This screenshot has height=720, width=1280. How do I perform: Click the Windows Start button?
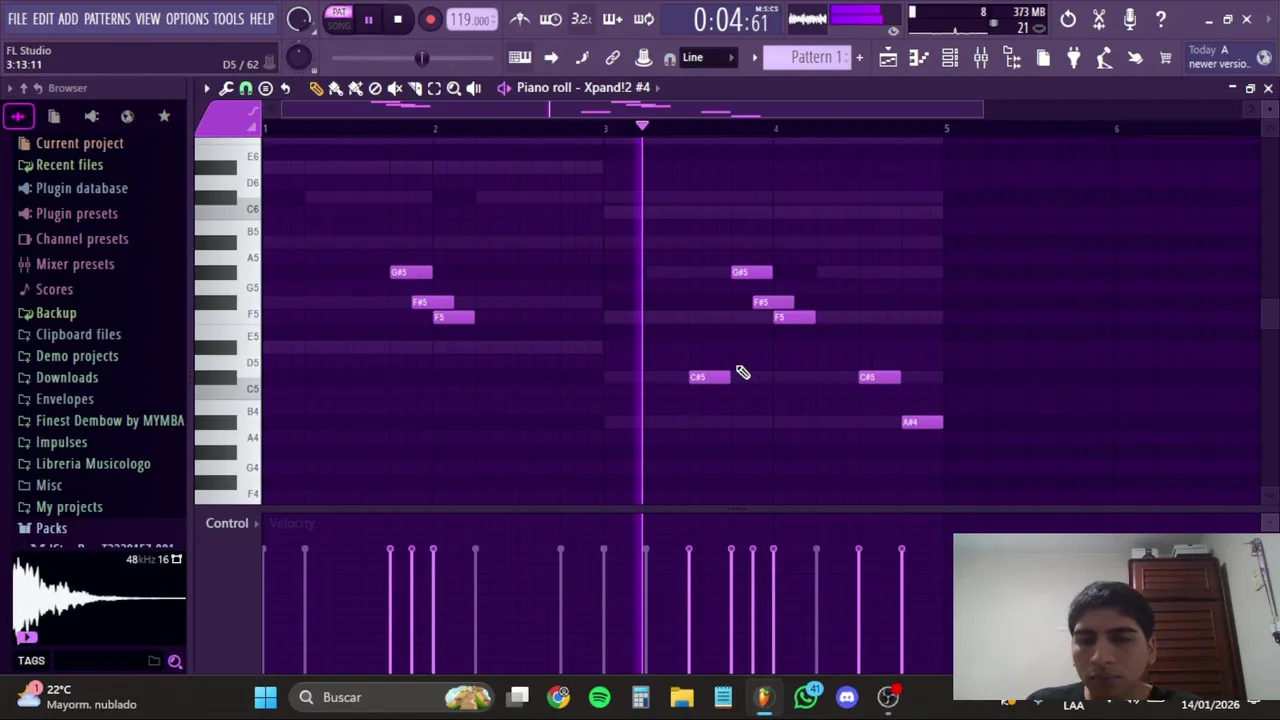(x=265, y=697)
